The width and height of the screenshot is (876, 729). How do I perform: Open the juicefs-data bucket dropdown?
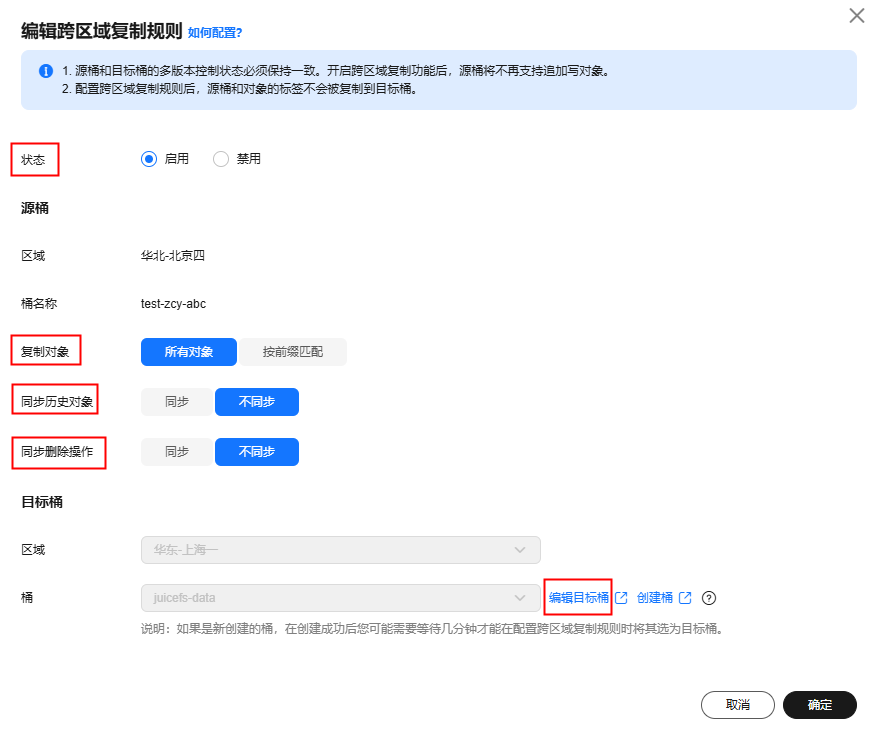coord(341,598)
